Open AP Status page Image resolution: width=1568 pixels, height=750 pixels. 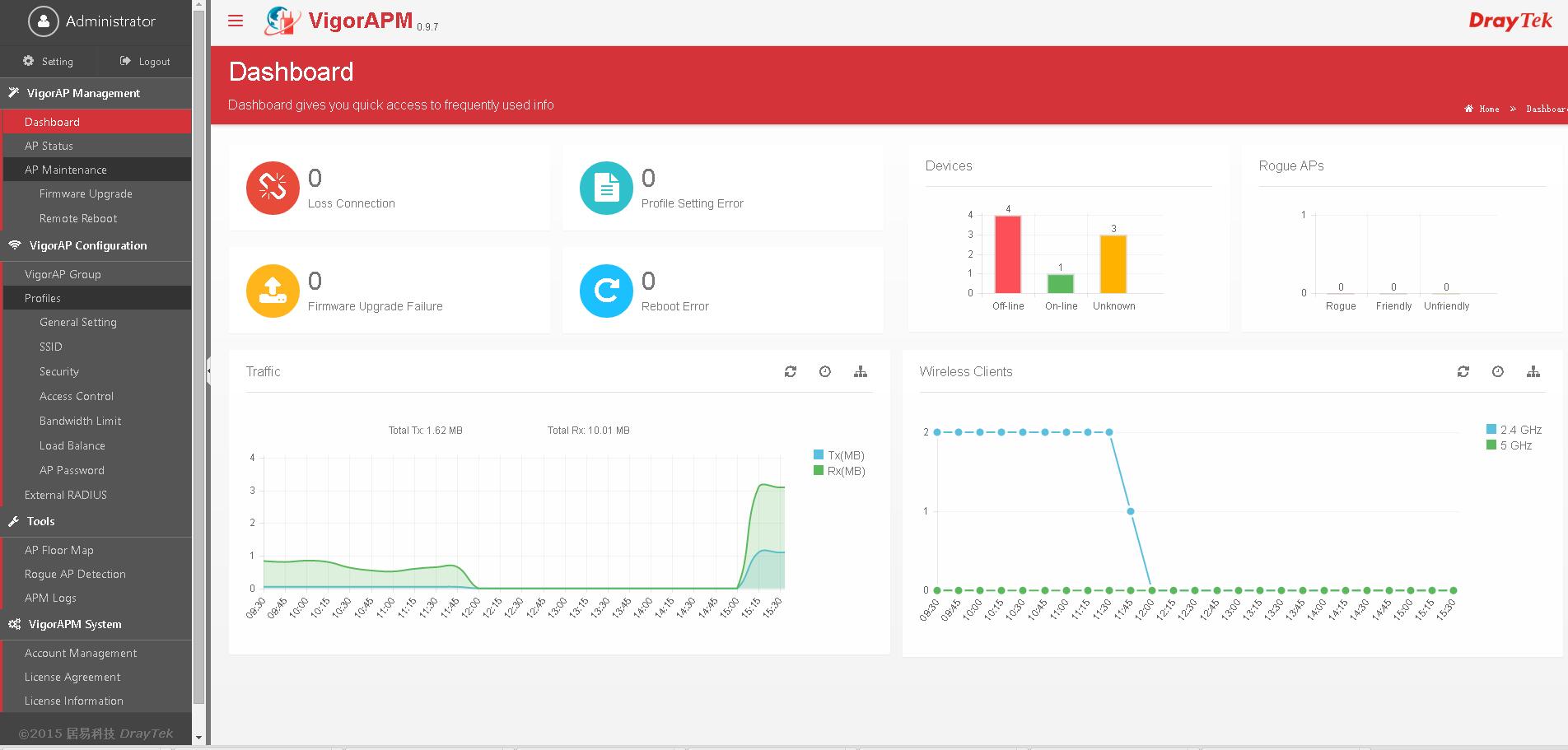click(96, 146)
